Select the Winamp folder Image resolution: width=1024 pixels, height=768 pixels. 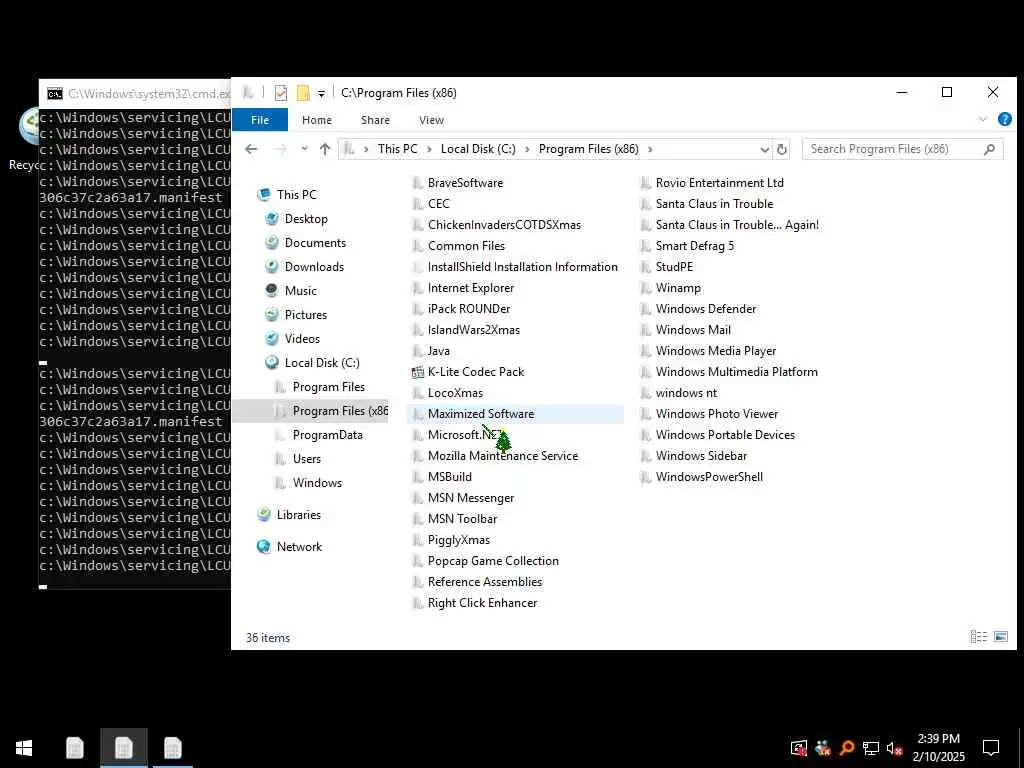pyautogui.click(x=678, y=288)
